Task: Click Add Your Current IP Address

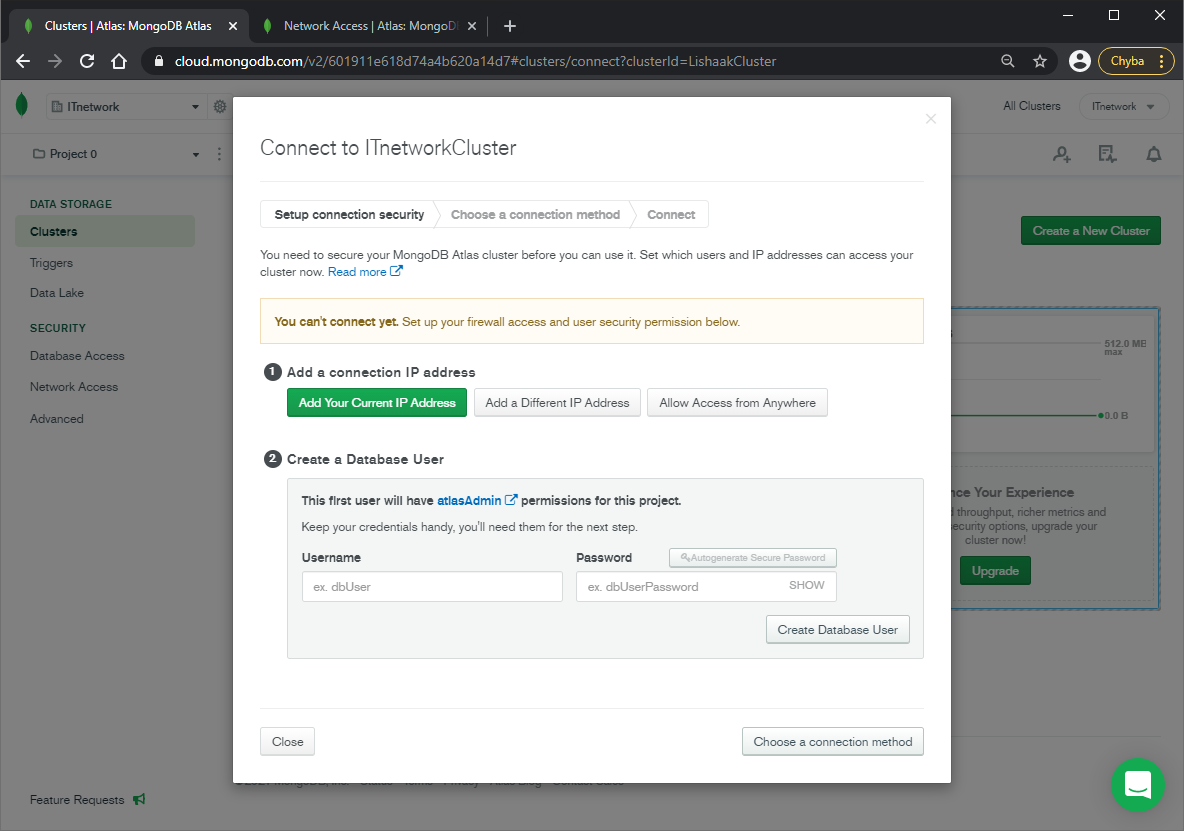Action: pyautogui.click(x=377, y=403)
